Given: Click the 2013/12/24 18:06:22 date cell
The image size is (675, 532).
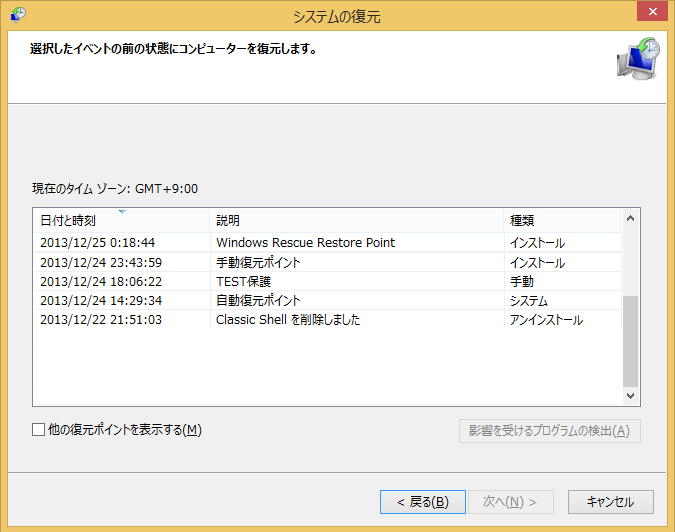Looking at the screenshot, I should click(x=100, y=282).
